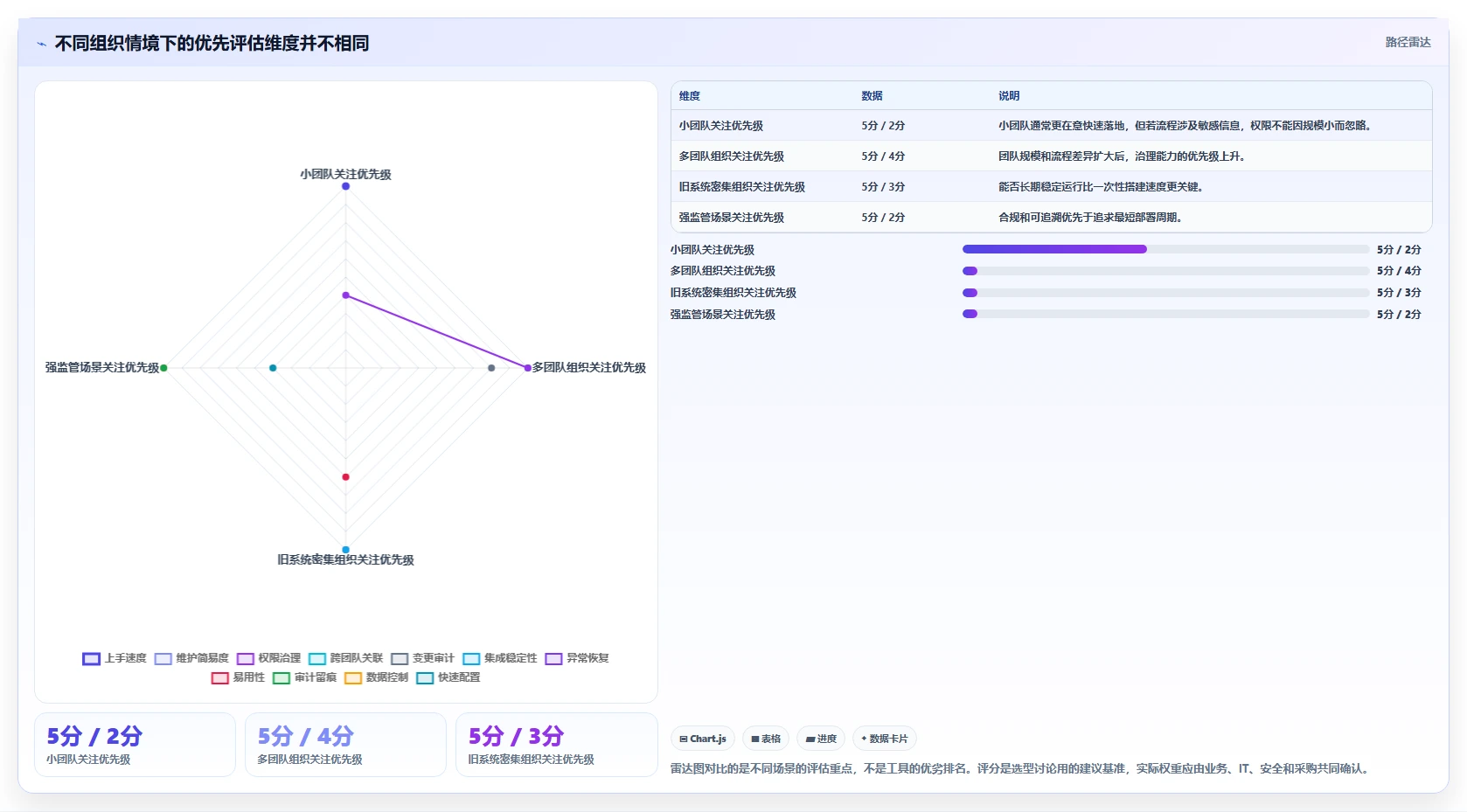Select the 进度 chip
1467x812 pixels.
[821, 739]
